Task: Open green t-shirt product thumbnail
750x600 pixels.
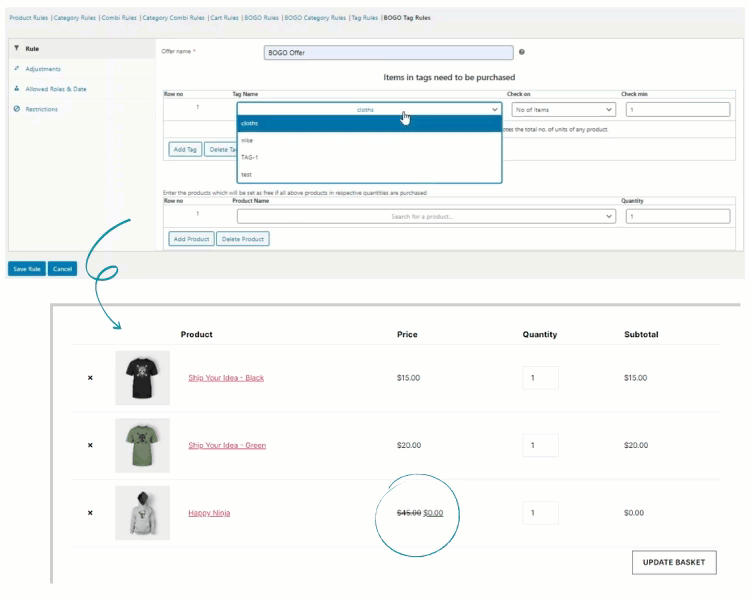Action: tap(143, 445)
